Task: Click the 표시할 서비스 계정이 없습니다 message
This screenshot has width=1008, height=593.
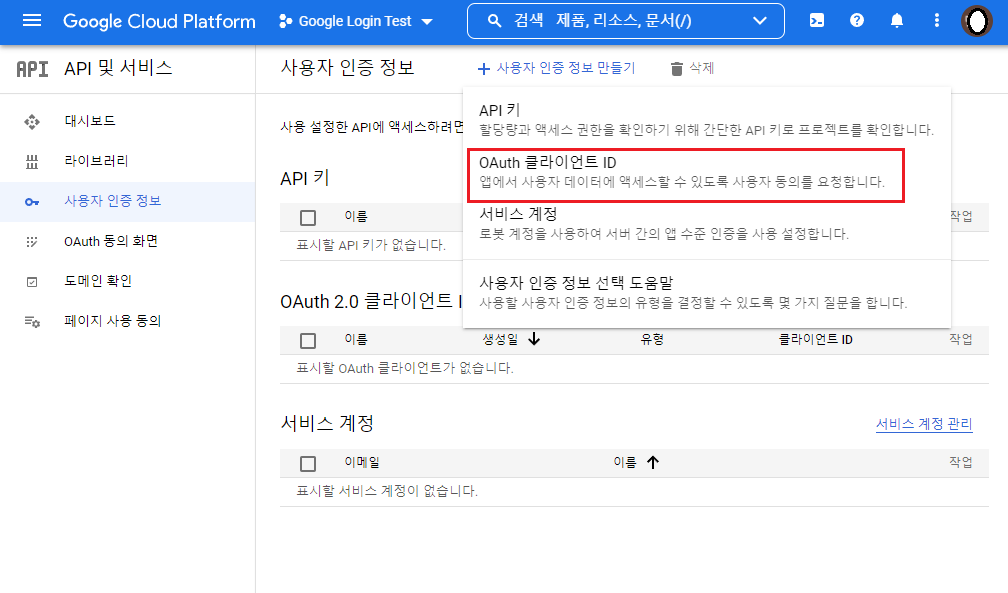Action: pyautogui.click(x=386, y=491)
